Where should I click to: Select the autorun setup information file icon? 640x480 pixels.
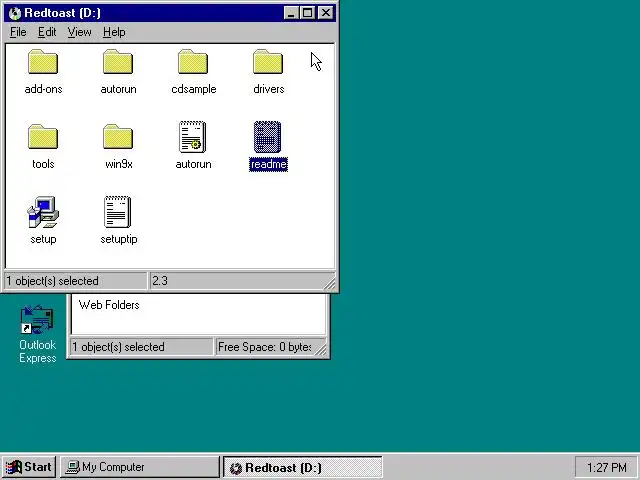(x=193, y=137)
